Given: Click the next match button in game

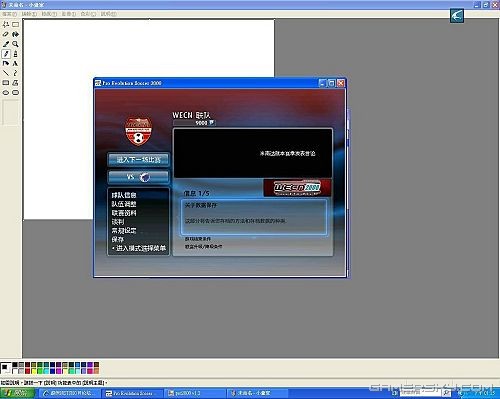Looking at the screenshot, I should point(138,160).
